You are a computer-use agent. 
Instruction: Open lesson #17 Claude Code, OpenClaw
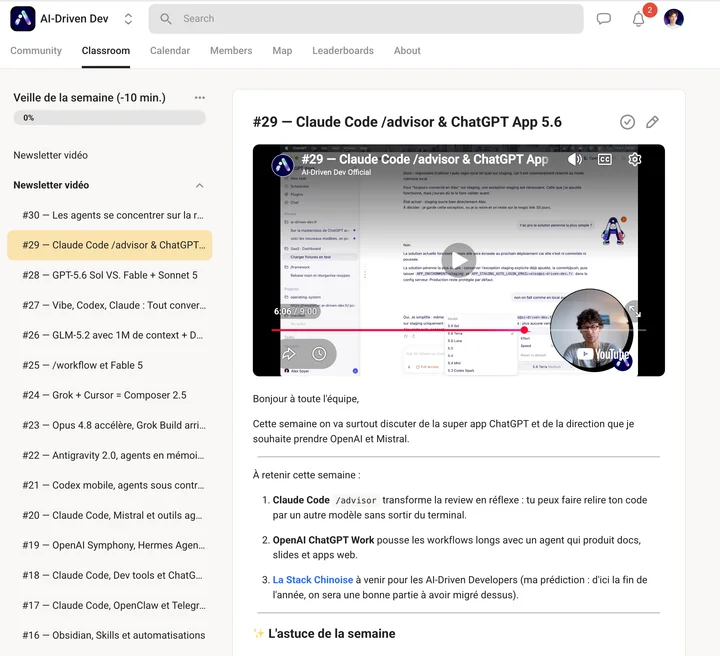tap(109, 606)
